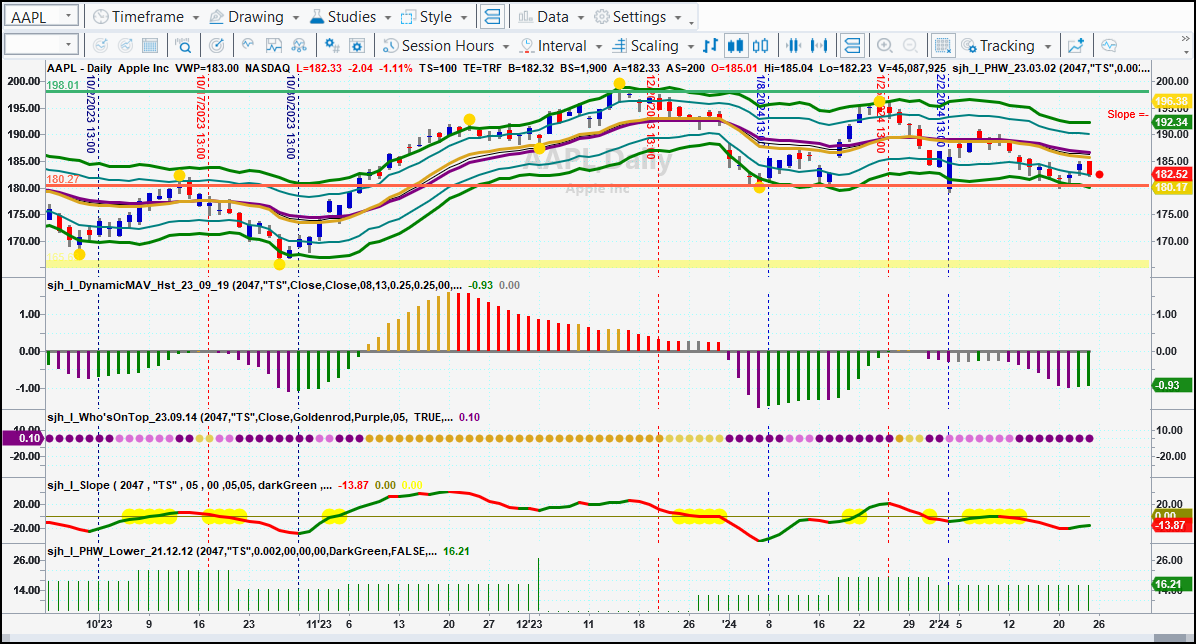Viewport: 1196px width, 644px height.
Task: Click the Tracking gear target icon
Action: 969,46
